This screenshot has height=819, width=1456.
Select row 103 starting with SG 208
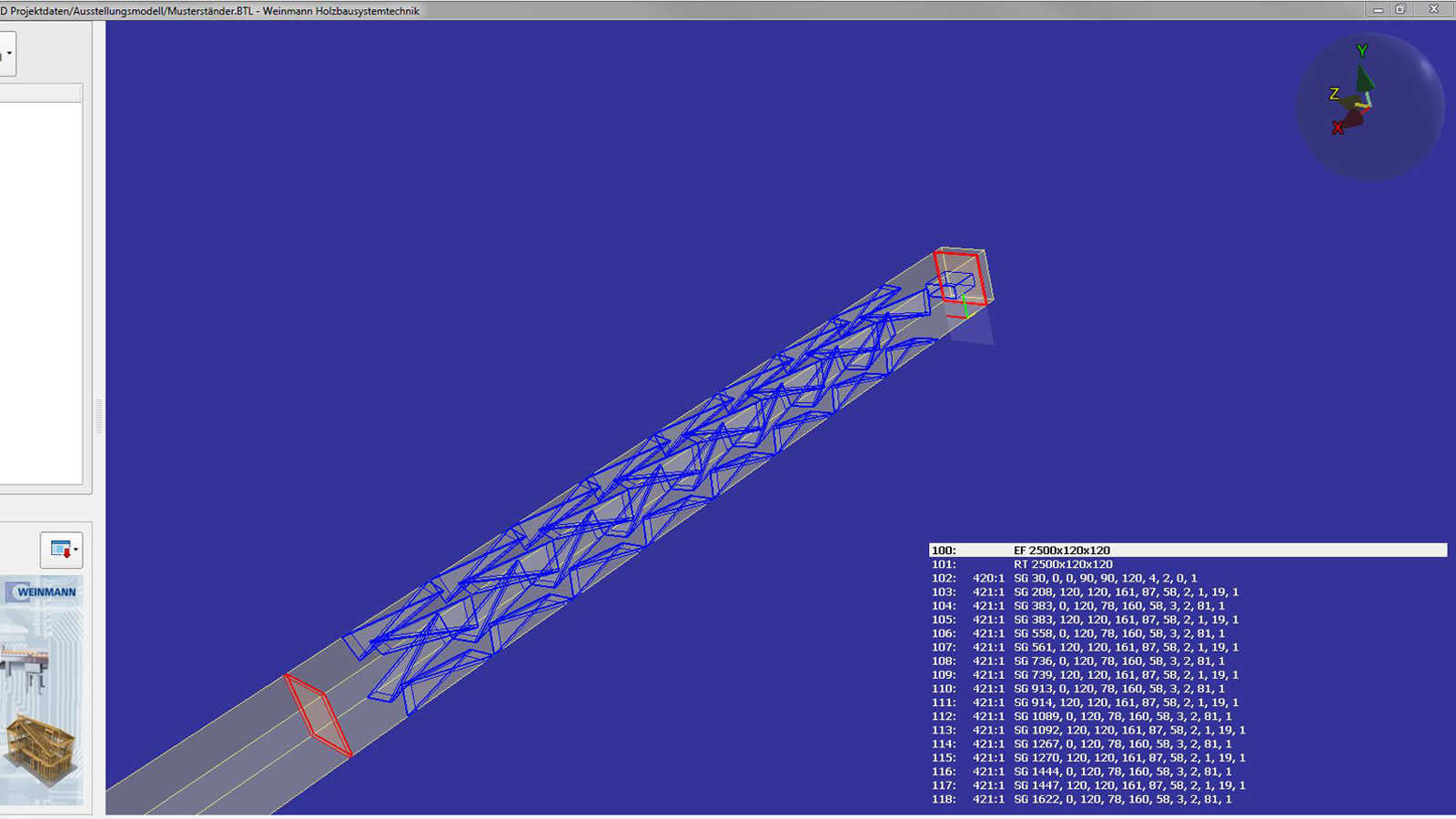point(1125,591)
